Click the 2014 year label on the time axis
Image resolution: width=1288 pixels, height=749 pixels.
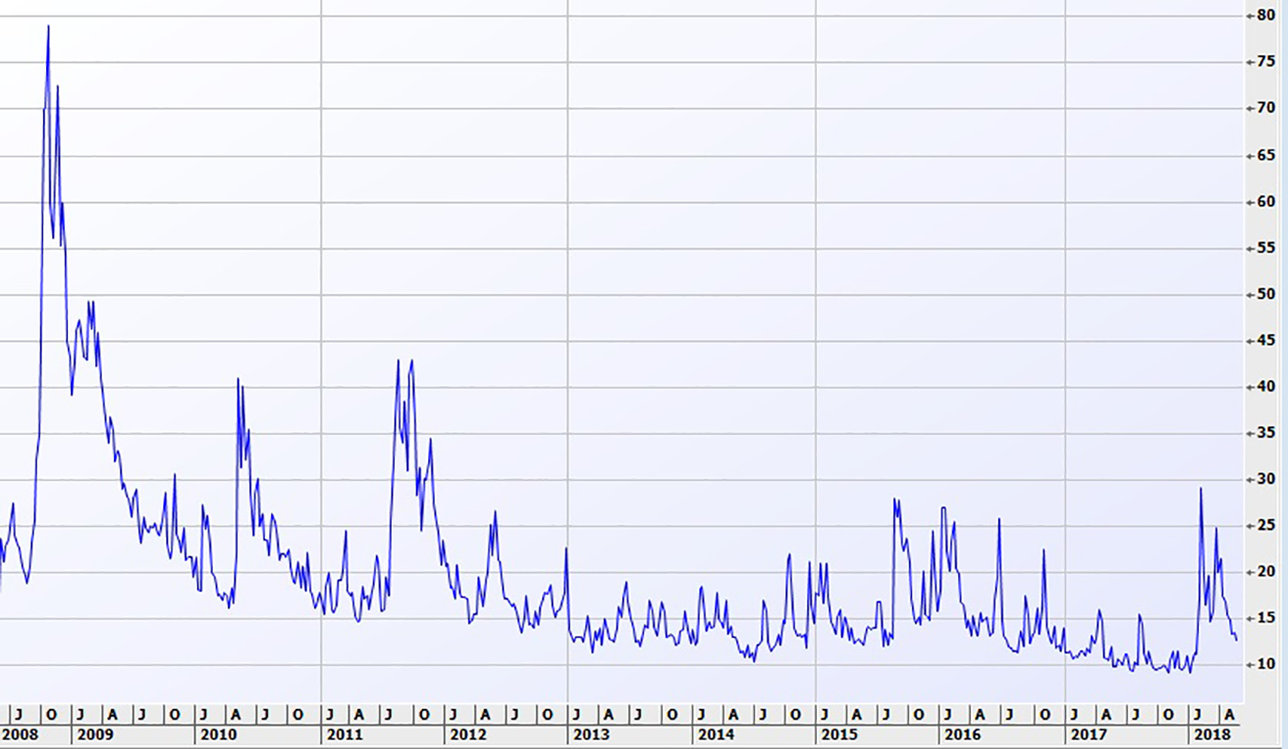[x=715, y=734]
